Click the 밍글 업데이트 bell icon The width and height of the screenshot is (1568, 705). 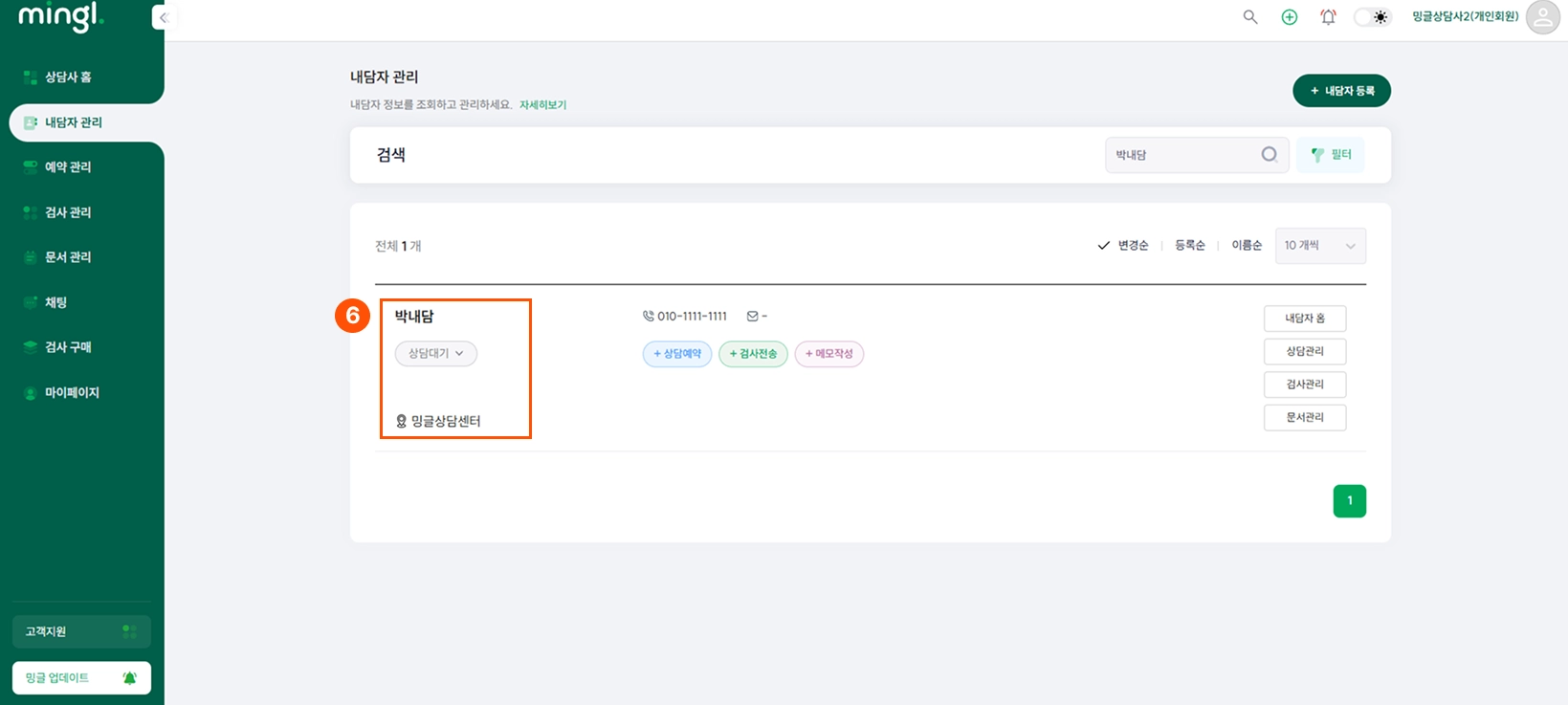pyautogui.click(x=130, y=678)
